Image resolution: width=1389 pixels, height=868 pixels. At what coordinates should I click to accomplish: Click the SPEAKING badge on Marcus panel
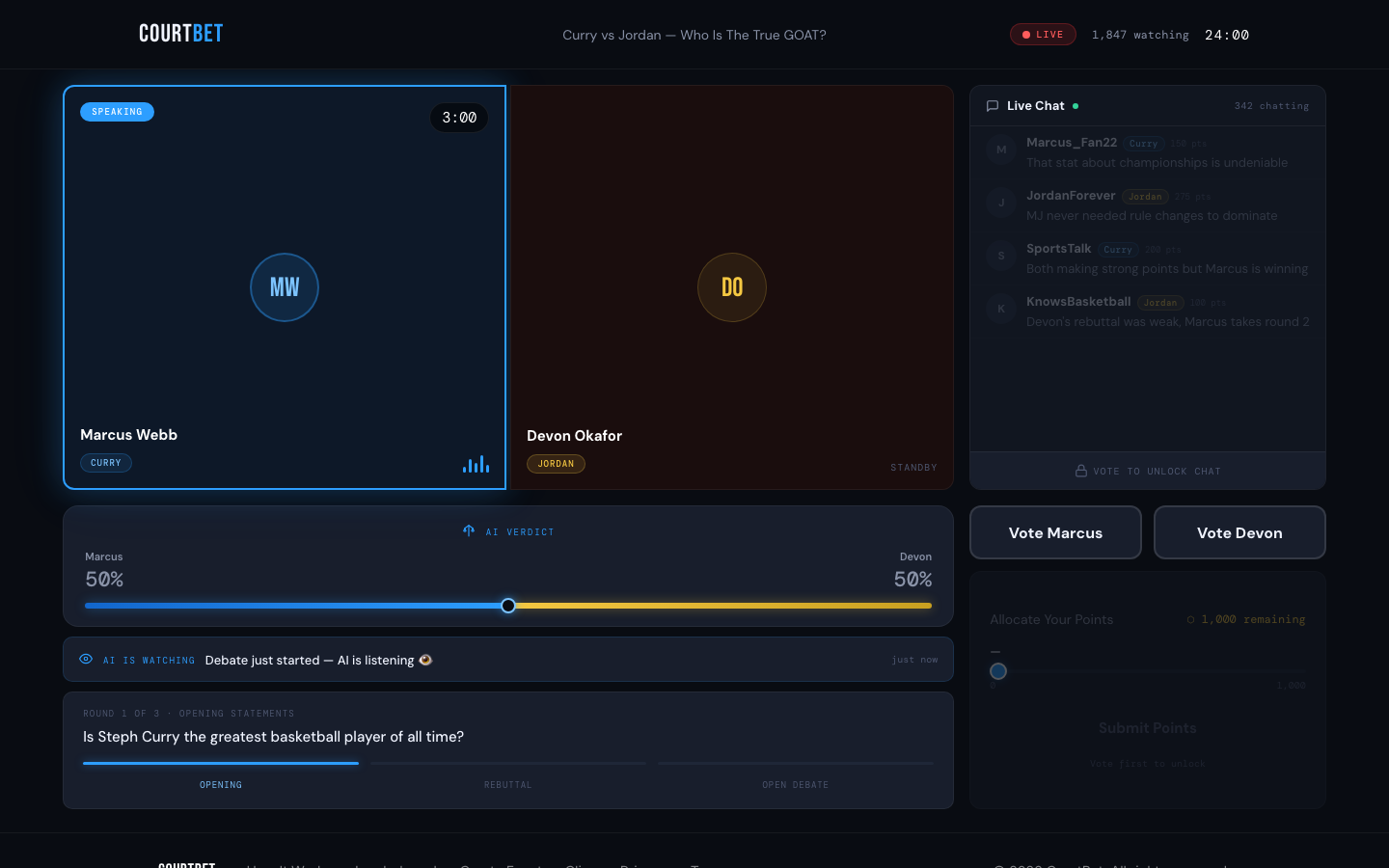(117, 112)
